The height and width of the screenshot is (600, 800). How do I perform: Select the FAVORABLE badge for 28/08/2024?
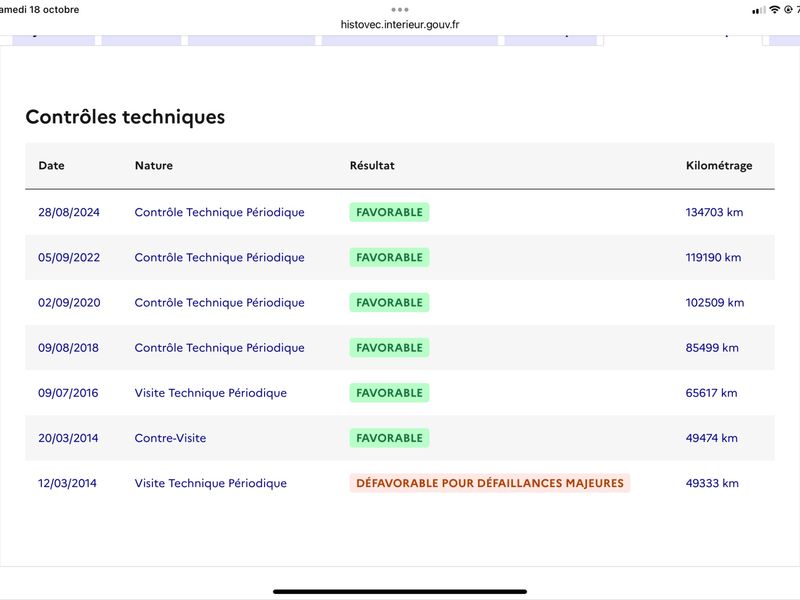click(x=389, y=212)
